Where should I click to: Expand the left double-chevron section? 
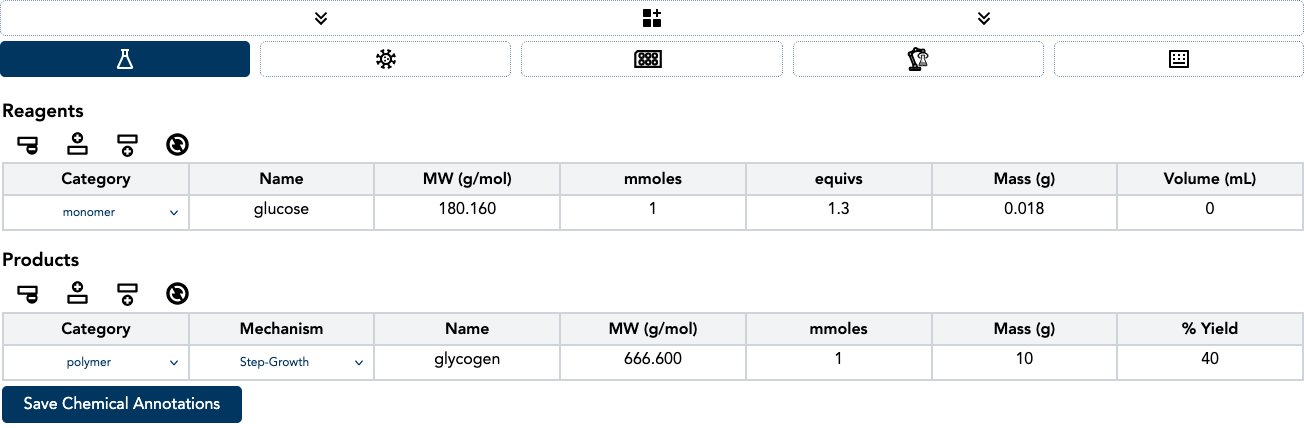point(321,18)
